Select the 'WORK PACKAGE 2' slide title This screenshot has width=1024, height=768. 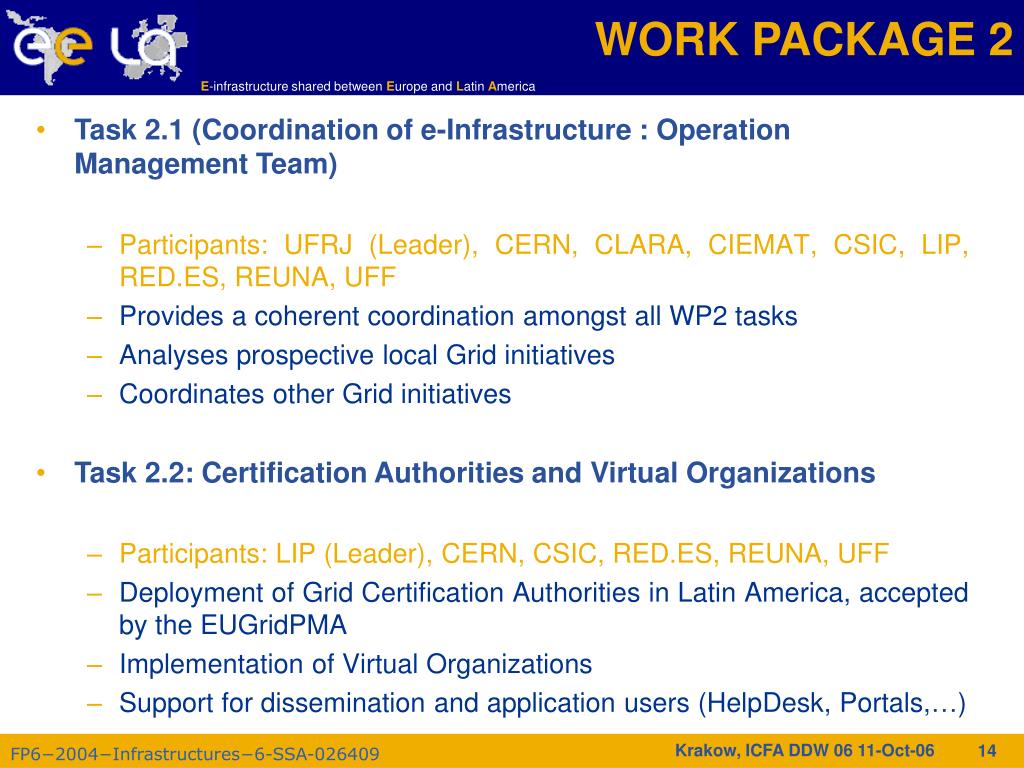804,39
